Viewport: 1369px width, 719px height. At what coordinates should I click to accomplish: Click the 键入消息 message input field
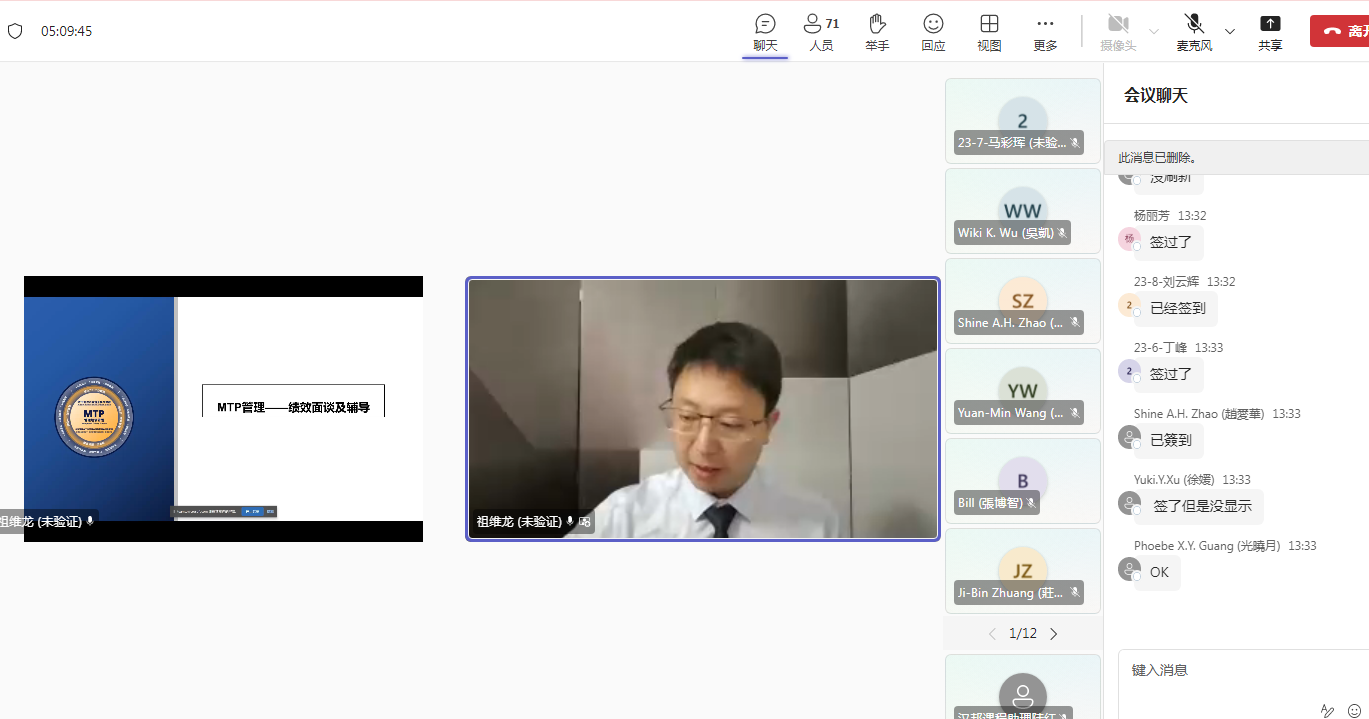(1240, 670)
